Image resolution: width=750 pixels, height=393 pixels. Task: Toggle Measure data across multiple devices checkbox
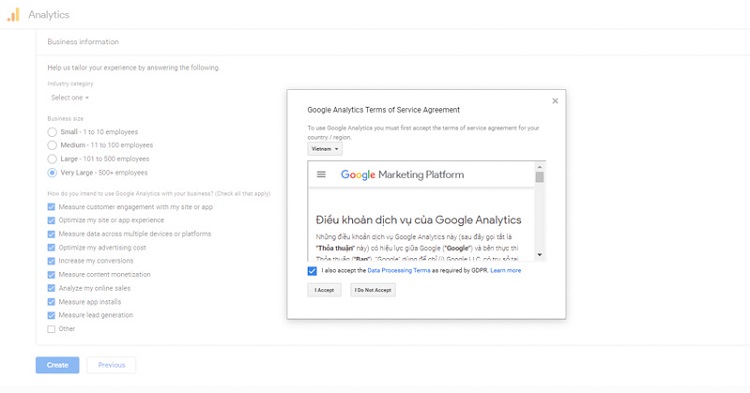click(x=51, y=234)
